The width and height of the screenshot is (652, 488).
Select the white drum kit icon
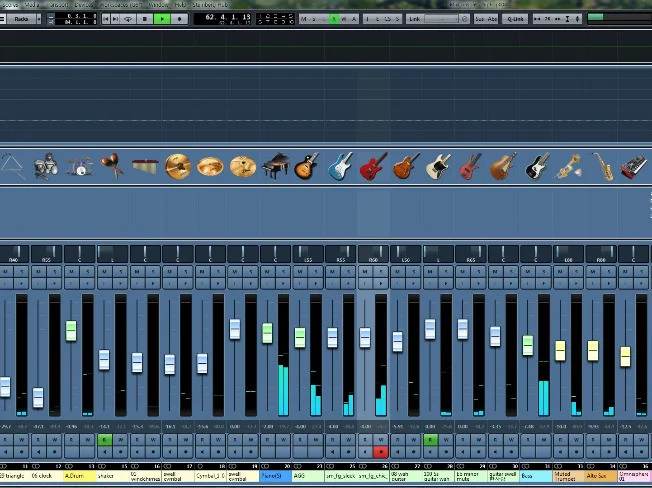(x=79, y=166)
